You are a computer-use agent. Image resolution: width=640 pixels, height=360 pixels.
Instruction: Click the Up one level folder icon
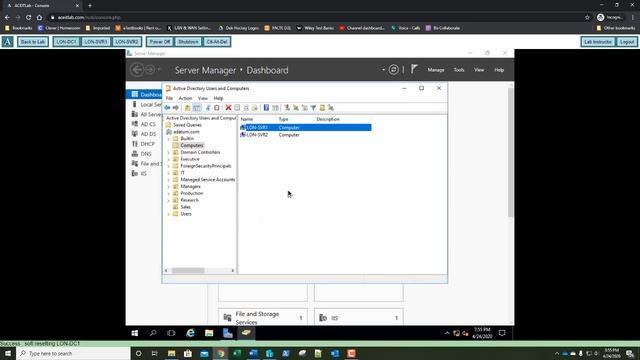click(x=187, y=108)
